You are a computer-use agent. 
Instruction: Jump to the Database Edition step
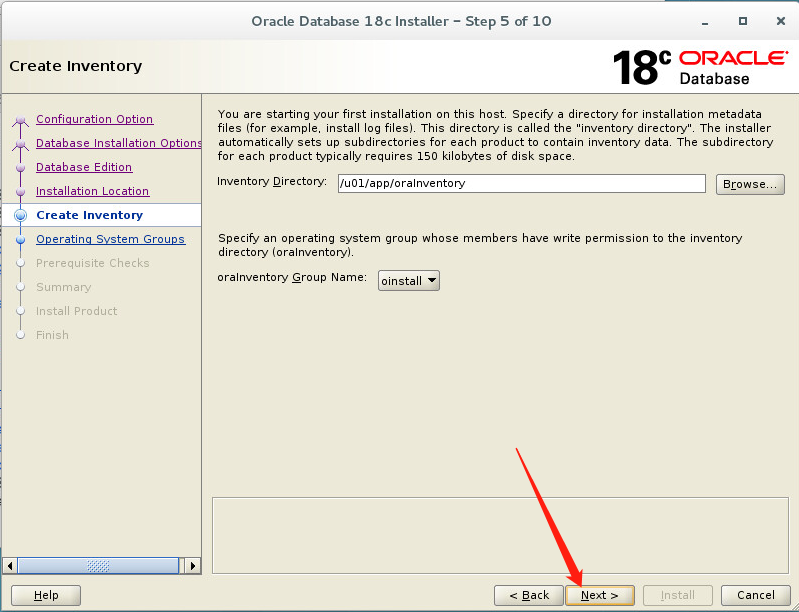click(x=84, y=167)
